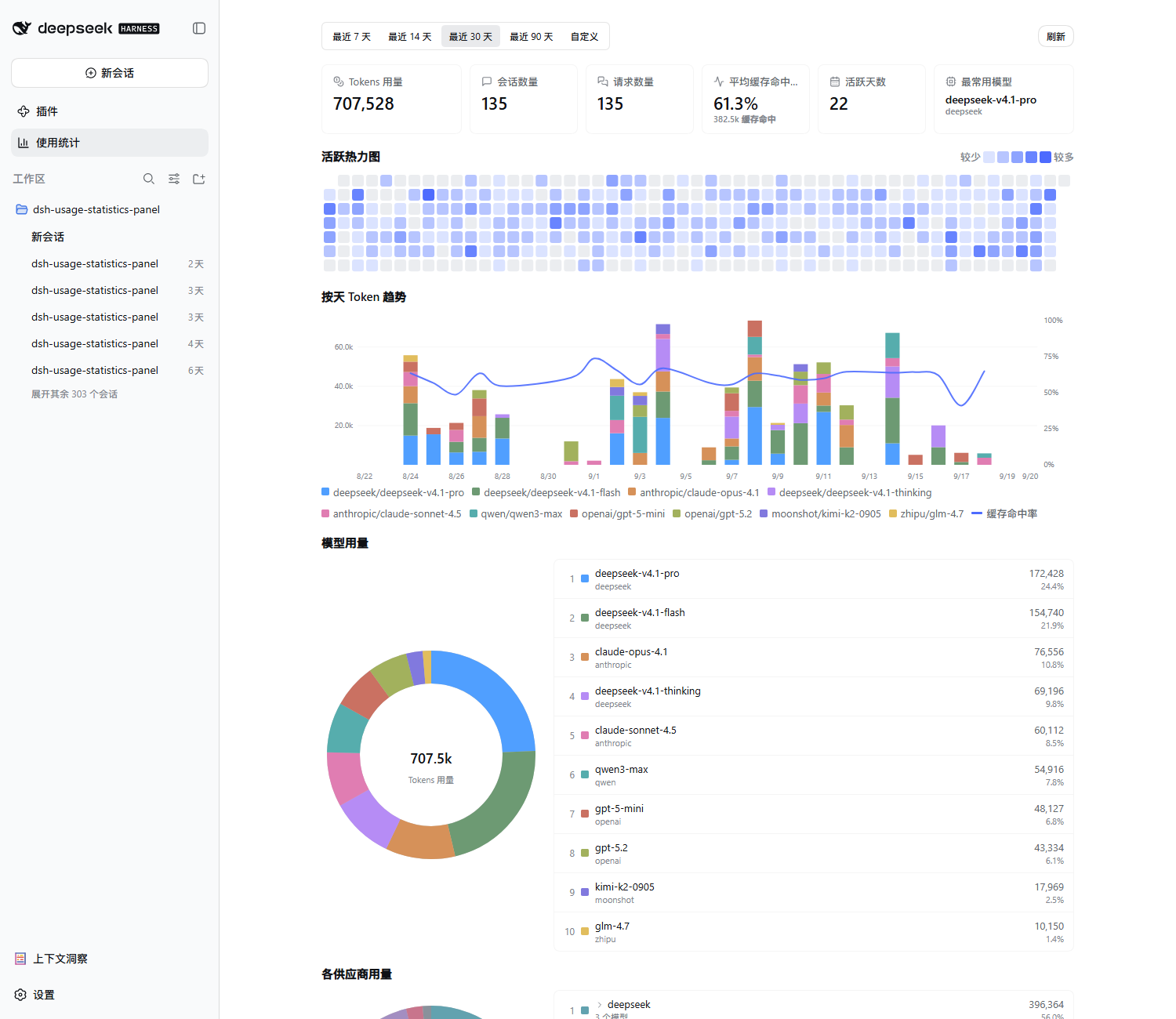Click the add new workspace folder icon
The width and height of the screenshot is (1176, 1019).
point(199,179)
